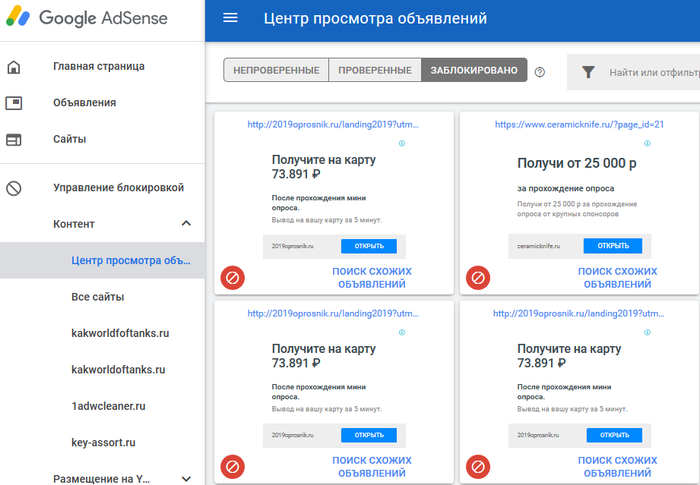The height and width of the screenshot is (485, 700).
Task: Click Получи от 25 000 р headline
Action: click(577, 163)
